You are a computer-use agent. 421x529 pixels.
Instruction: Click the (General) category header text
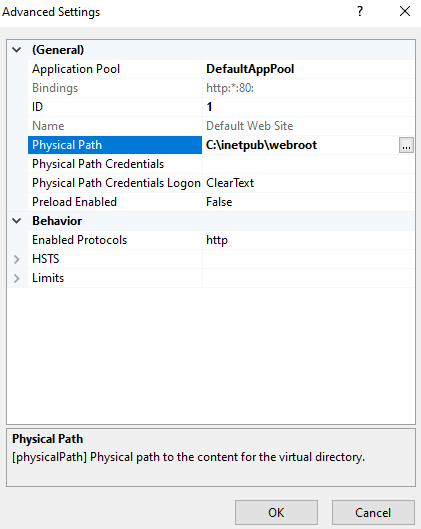click(58, 50)
